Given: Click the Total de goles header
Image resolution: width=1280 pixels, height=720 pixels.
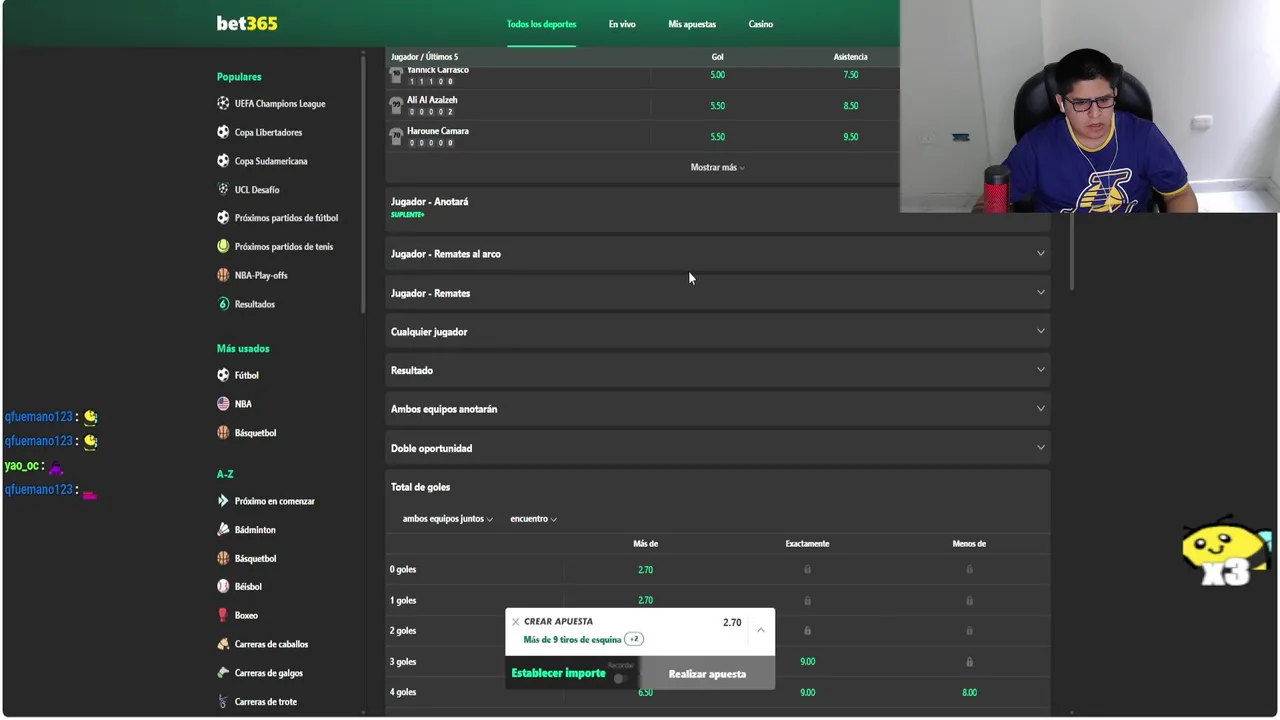Looking at the screenshot, I should point(420,487).
